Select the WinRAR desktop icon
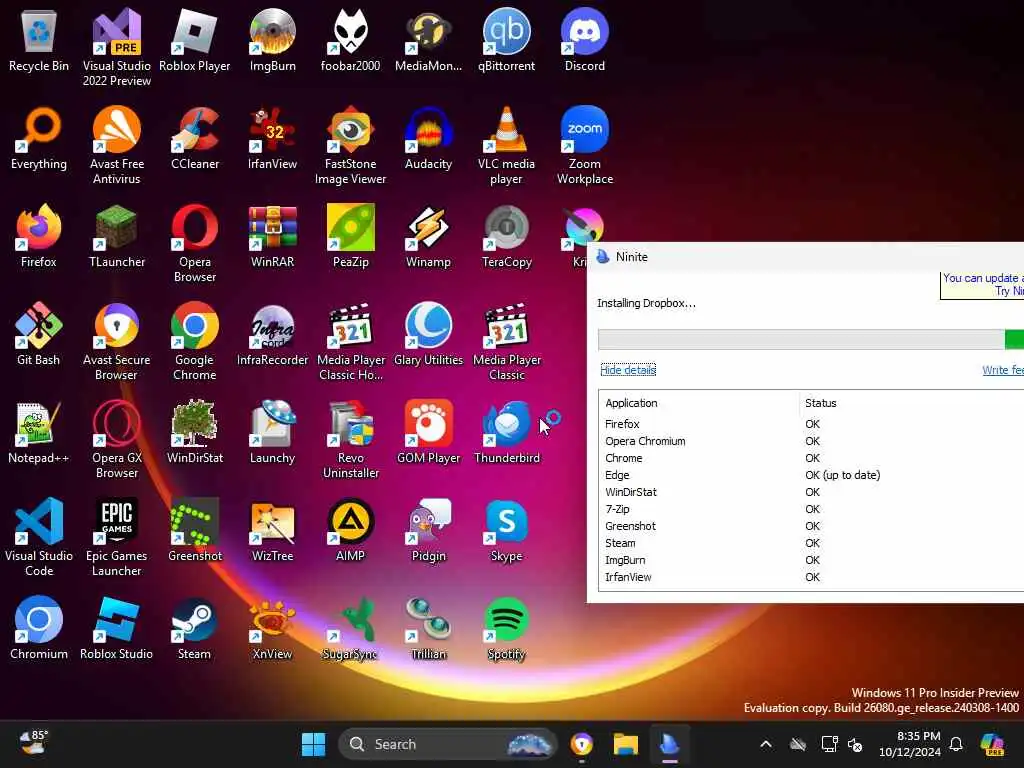The image size is (1024, 768). (272, 236)
